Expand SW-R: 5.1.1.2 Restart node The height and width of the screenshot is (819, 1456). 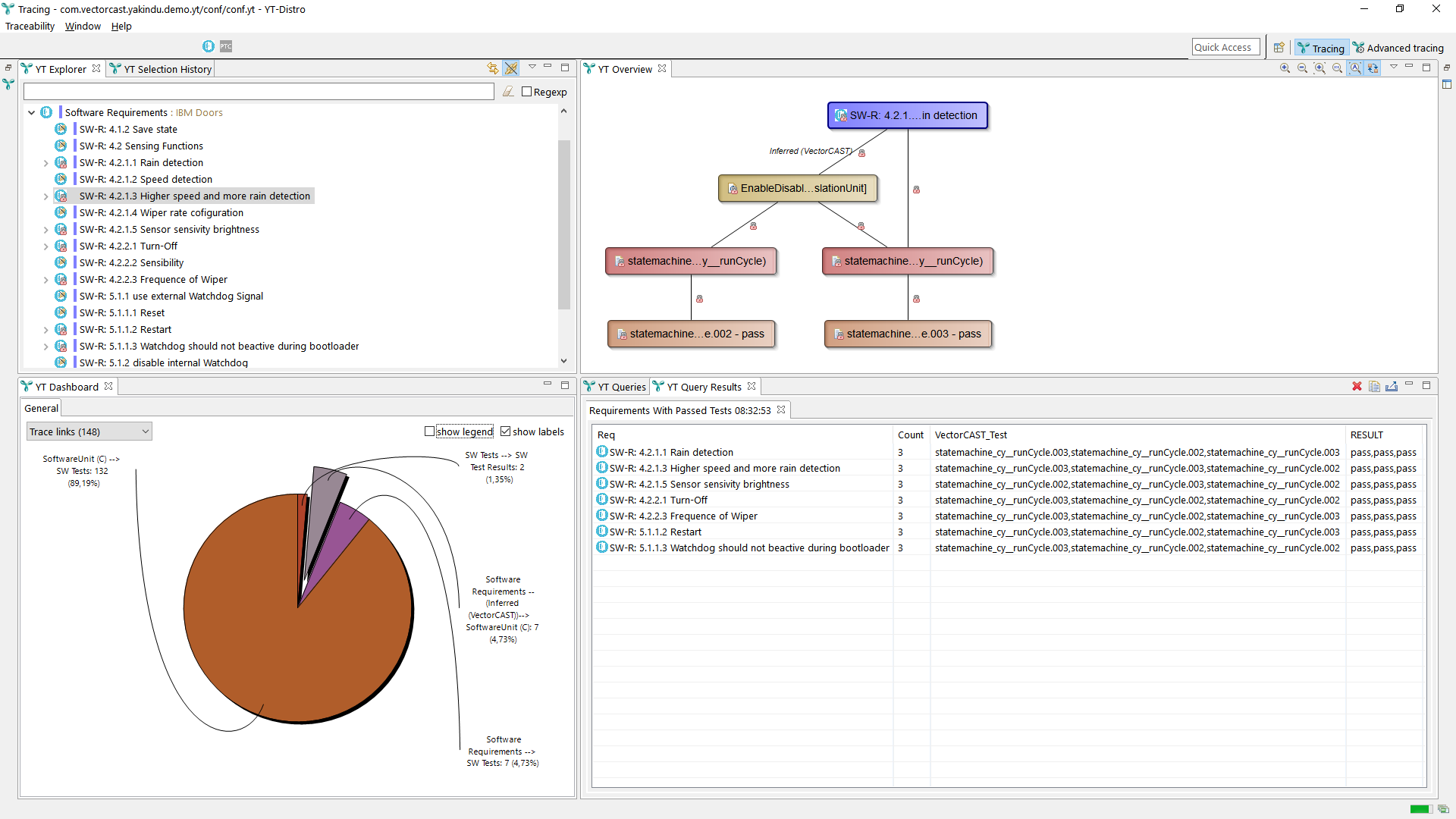pos(45,330)
